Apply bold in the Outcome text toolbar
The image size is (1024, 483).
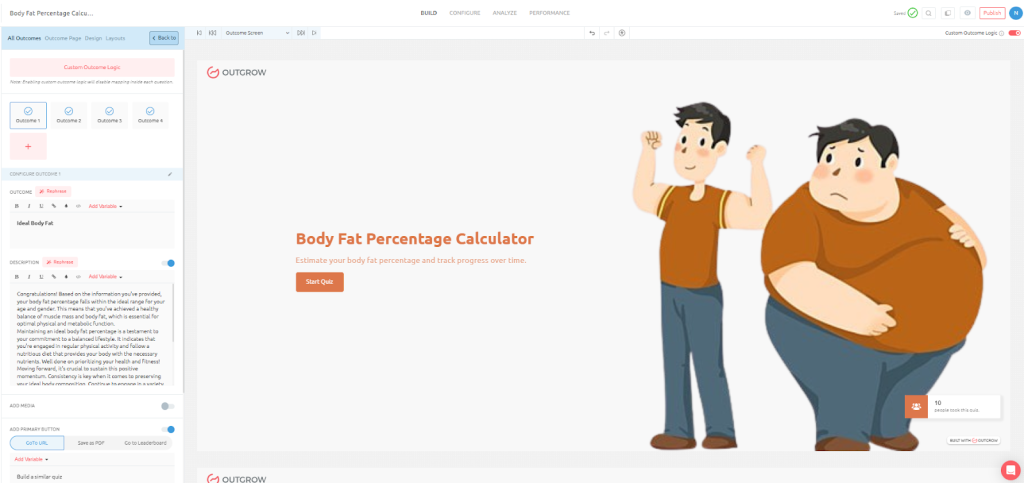(17, 206)
